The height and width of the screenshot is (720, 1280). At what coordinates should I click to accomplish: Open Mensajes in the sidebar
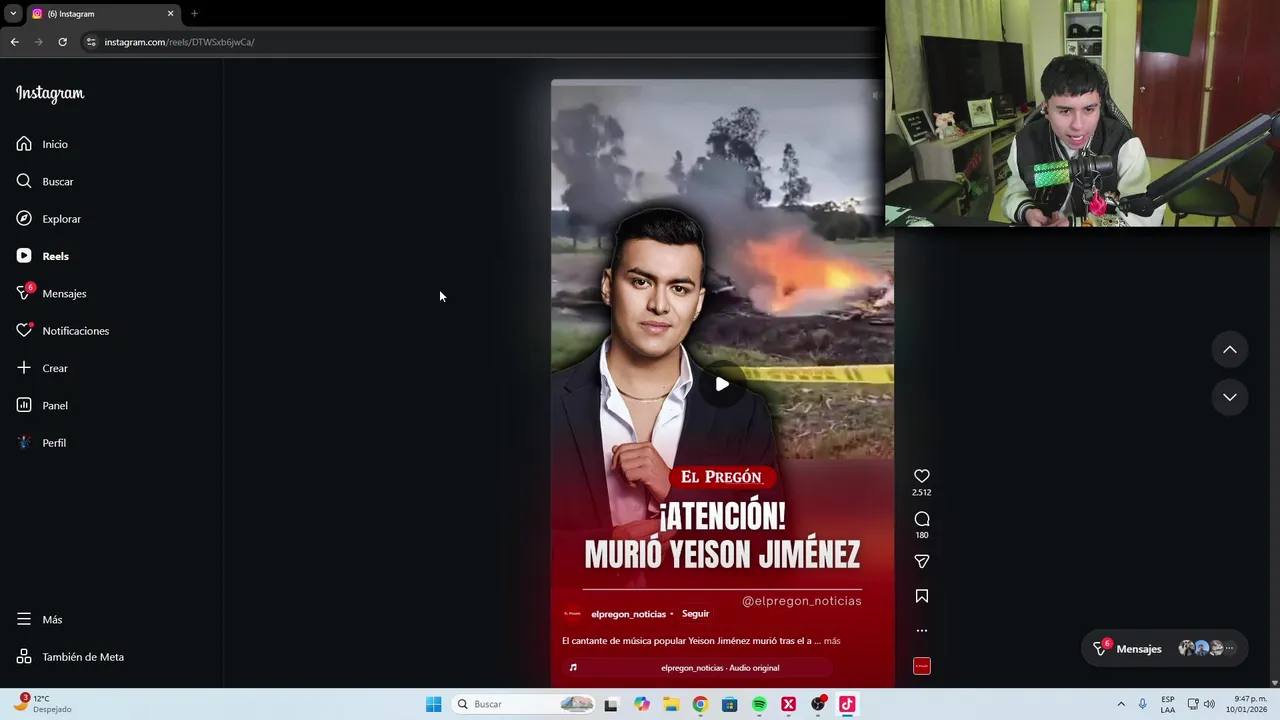click(51, 293)
